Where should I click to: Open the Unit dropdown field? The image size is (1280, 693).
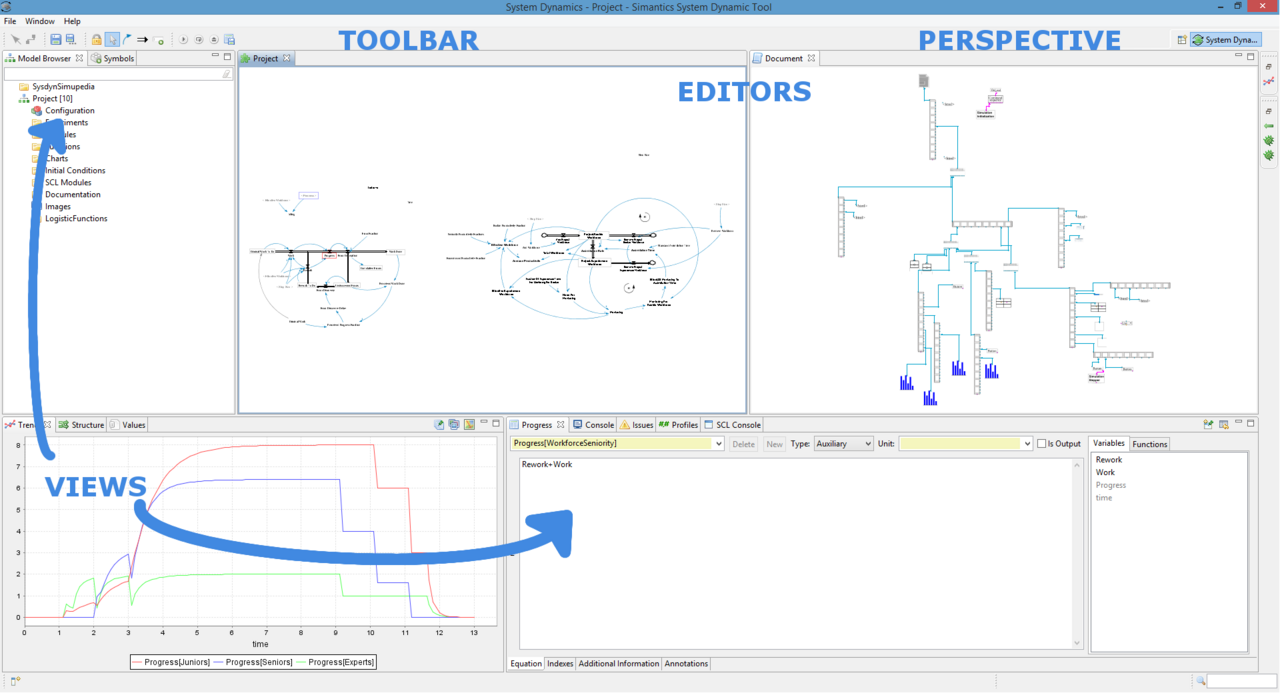pos(965,443)
